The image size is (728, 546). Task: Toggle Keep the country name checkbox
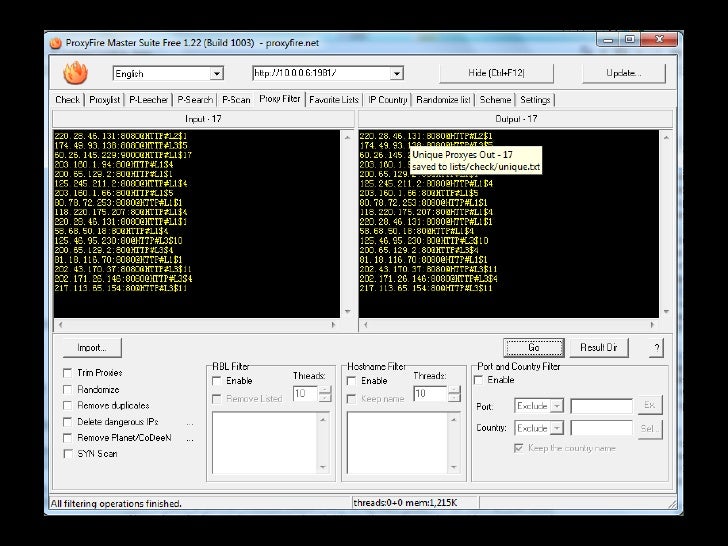point(519,448)
